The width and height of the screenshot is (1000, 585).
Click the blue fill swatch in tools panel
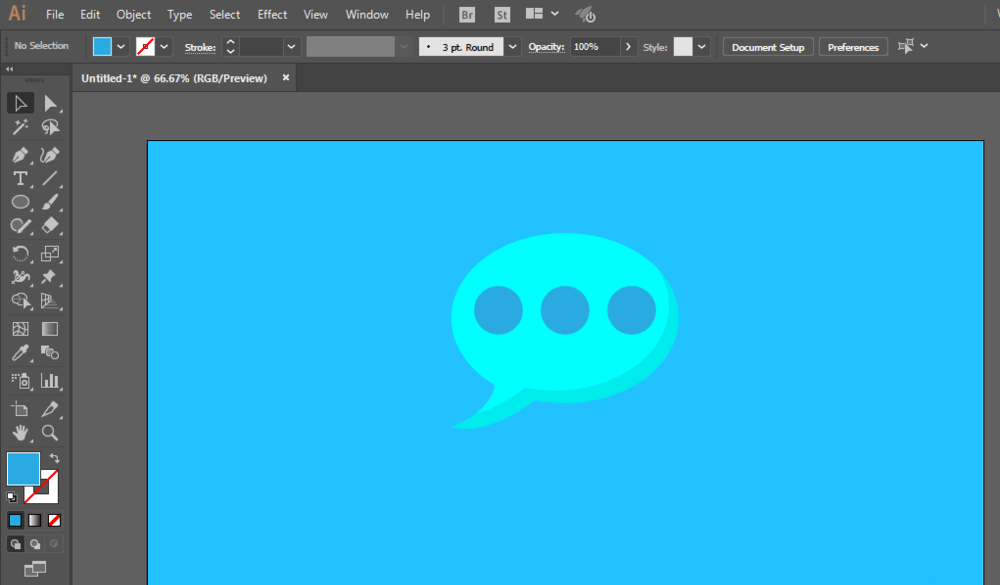pos(24,469)
